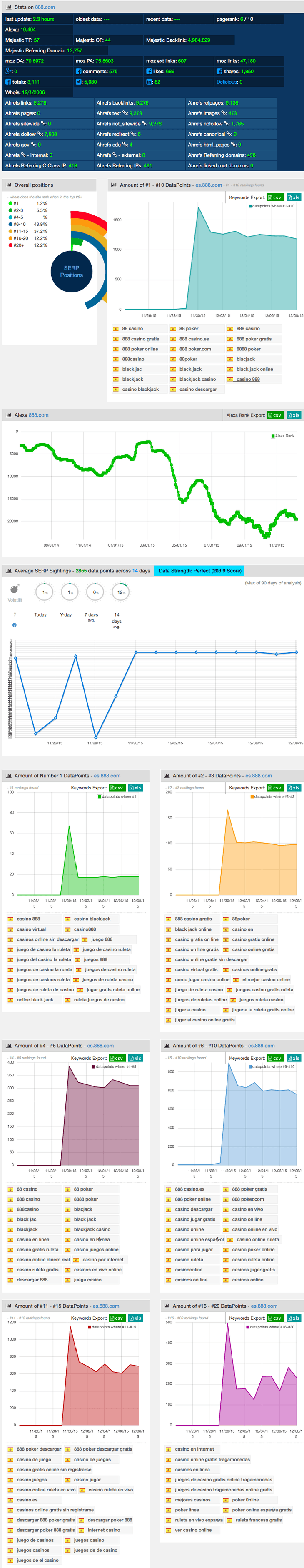The image size is (304, 1568).
Task: Toggle 'datapoints where #16-#20' legend series
Action: pos(271,1327)
